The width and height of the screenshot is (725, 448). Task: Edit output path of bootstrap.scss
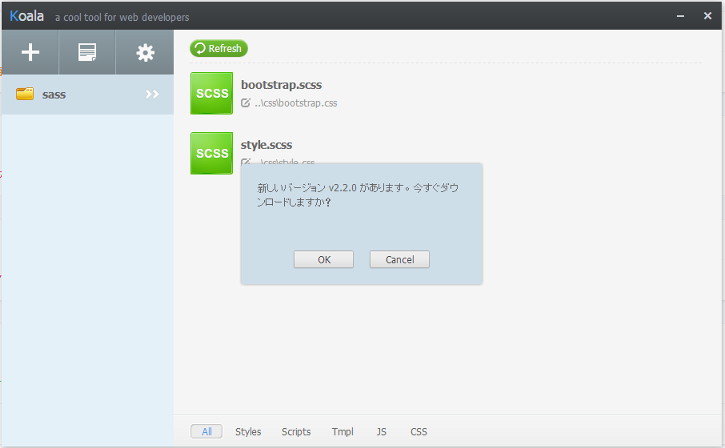click(246, 103)
